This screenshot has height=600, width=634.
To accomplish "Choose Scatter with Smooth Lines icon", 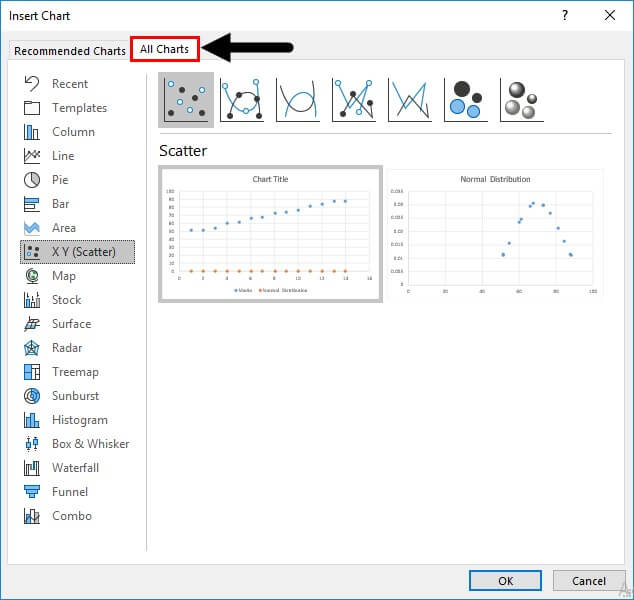I will pyautogui.click(x=298, y=100).
